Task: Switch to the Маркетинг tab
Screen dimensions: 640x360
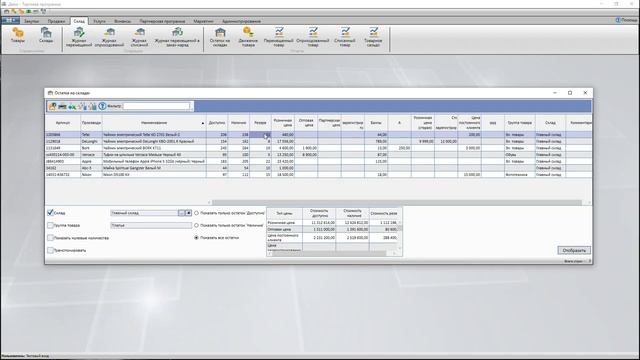Action: (203, 21)
